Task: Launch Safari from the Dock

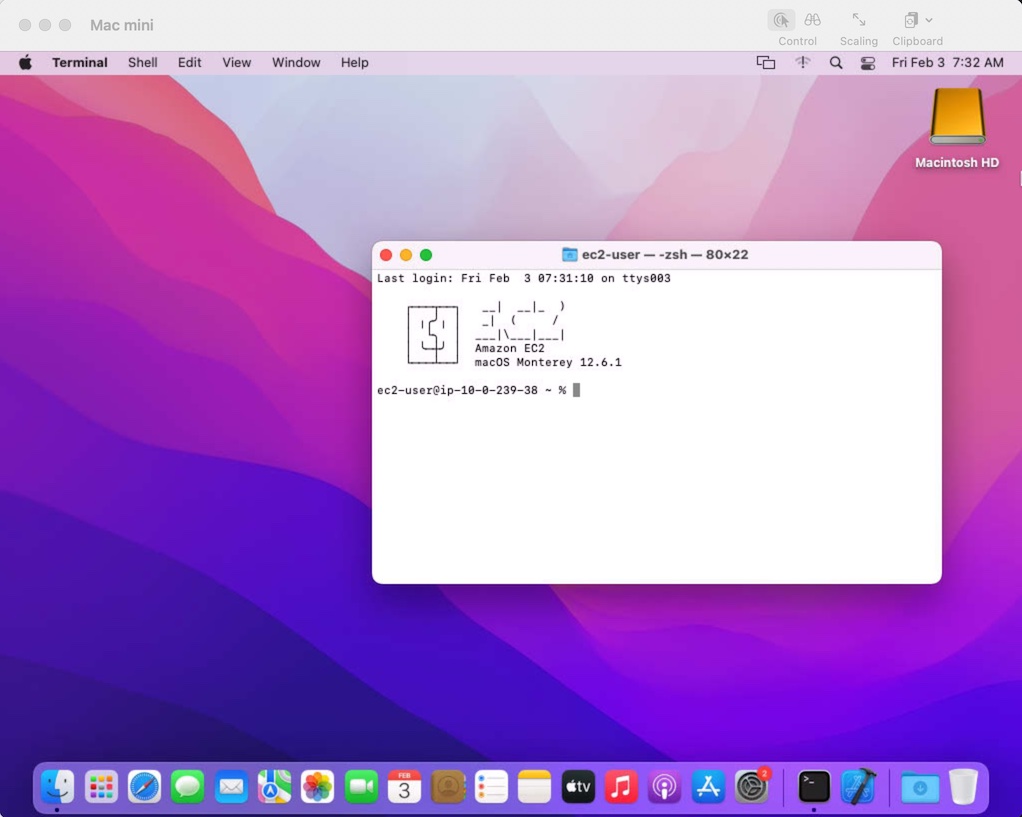Action: [x=144, y=786]
